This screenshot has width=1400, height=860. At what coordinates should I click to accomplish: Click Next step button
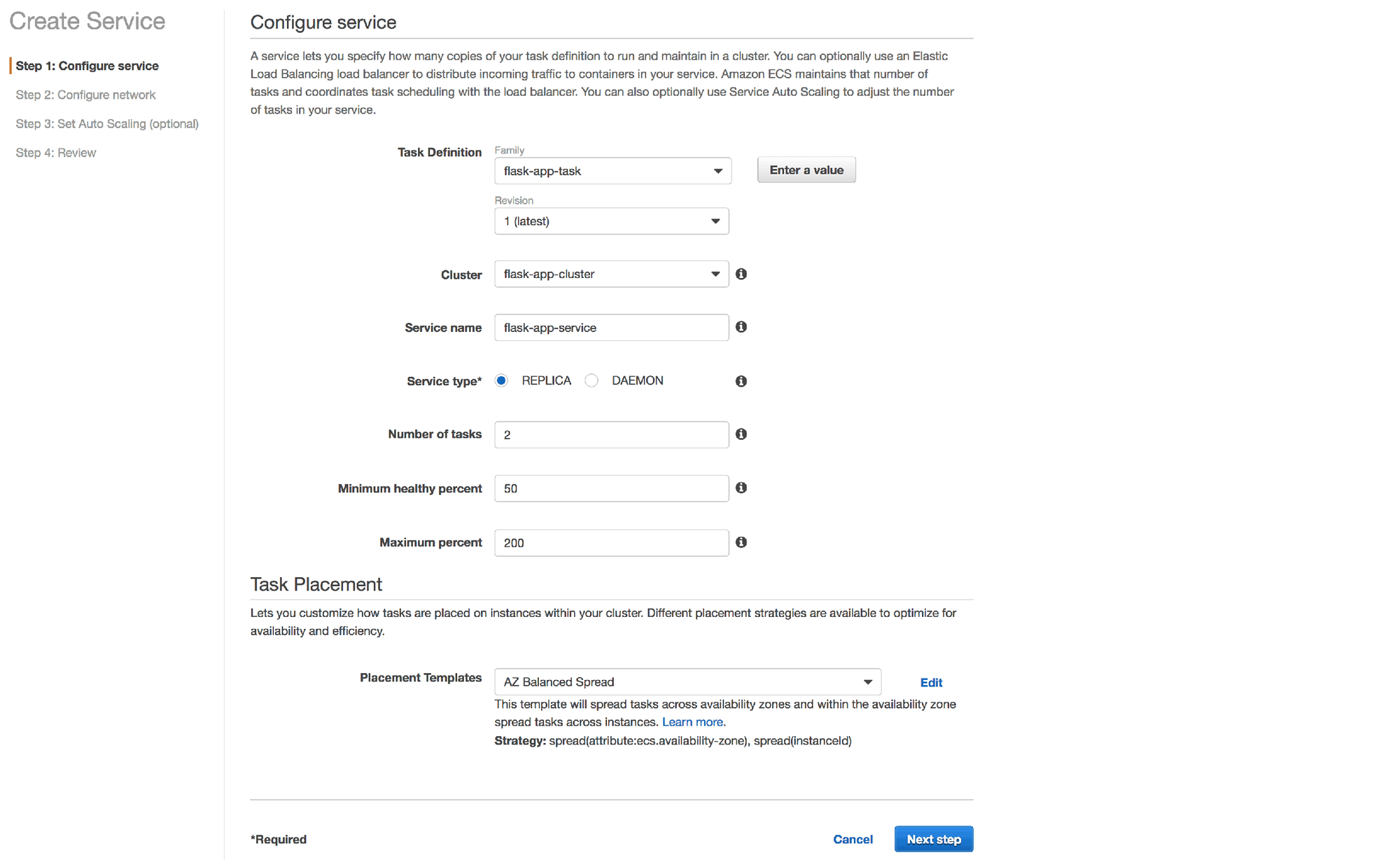(x=934, y=839)
